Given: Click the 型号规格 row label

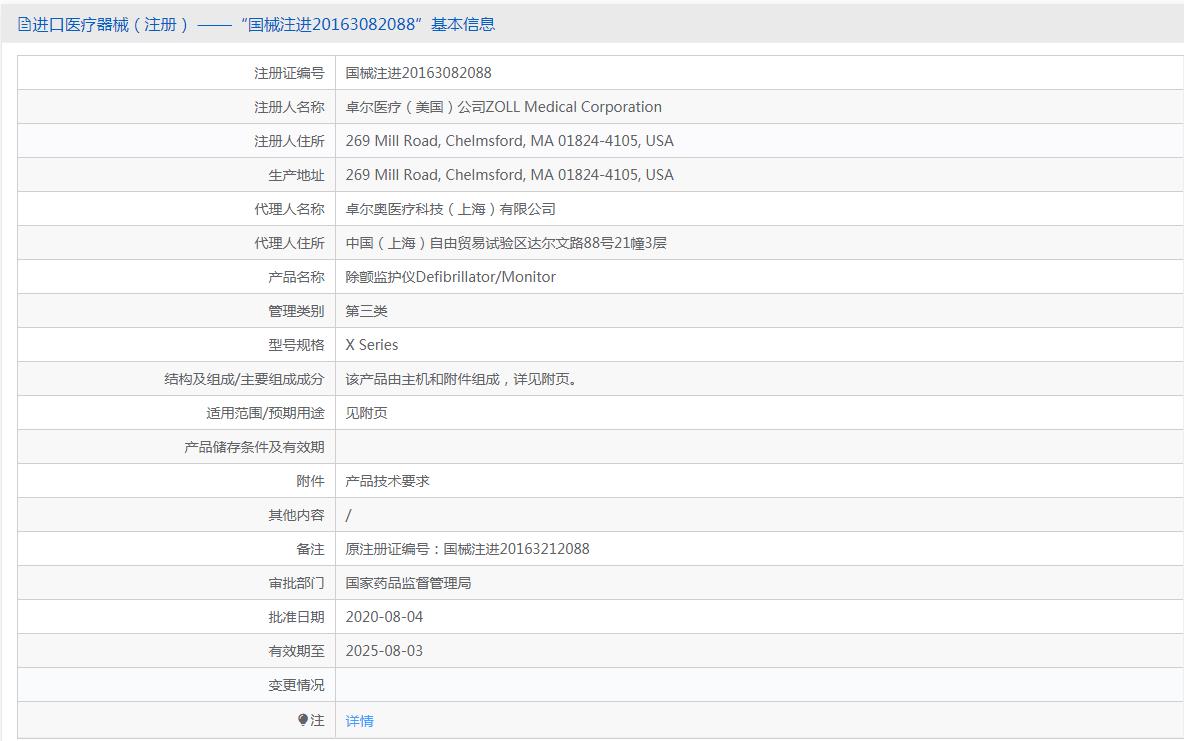Looking at the screenshot, I should pyautogui.click(x=296, y=345).
